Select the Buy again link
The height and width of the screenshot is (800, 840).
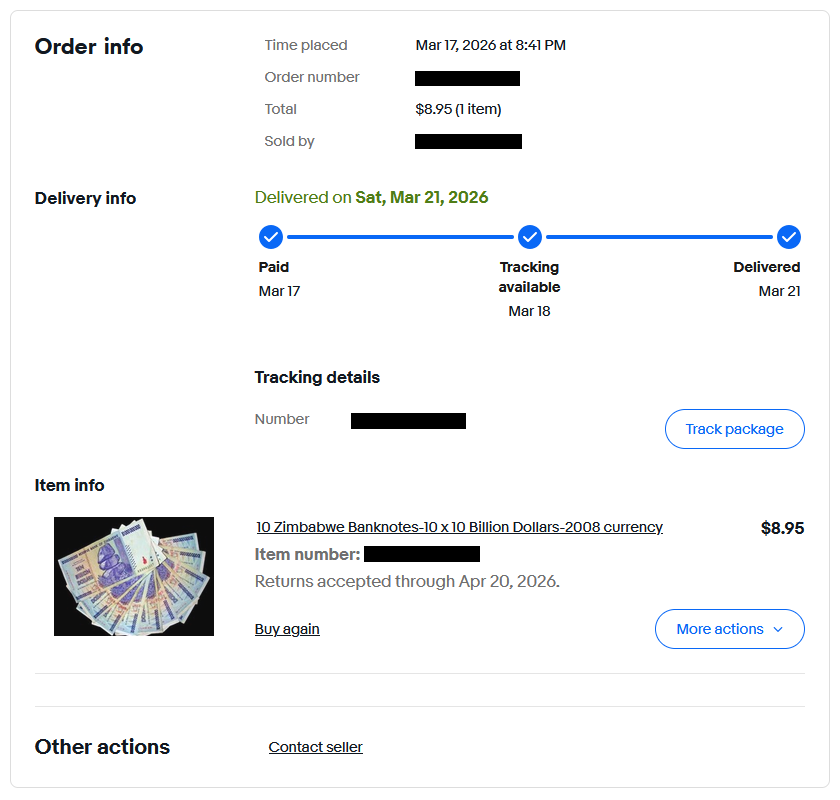click(x=287, y=629)
